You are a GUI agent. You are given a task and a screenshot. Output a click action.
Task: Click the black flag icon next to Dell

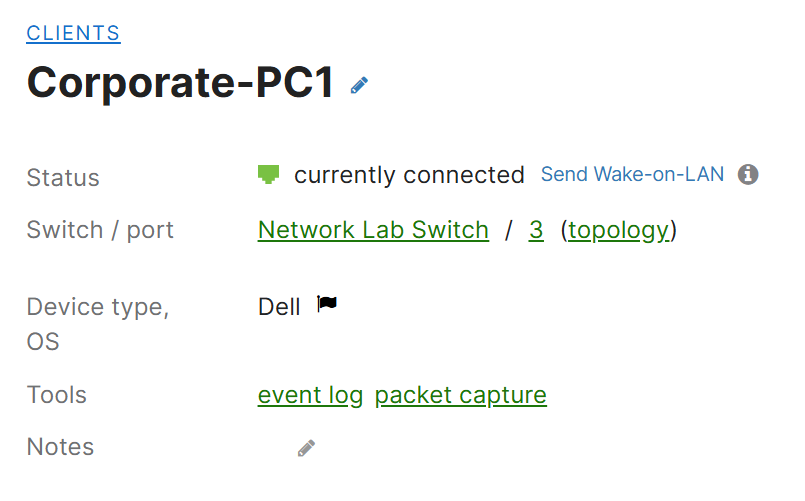coord(327,304)
